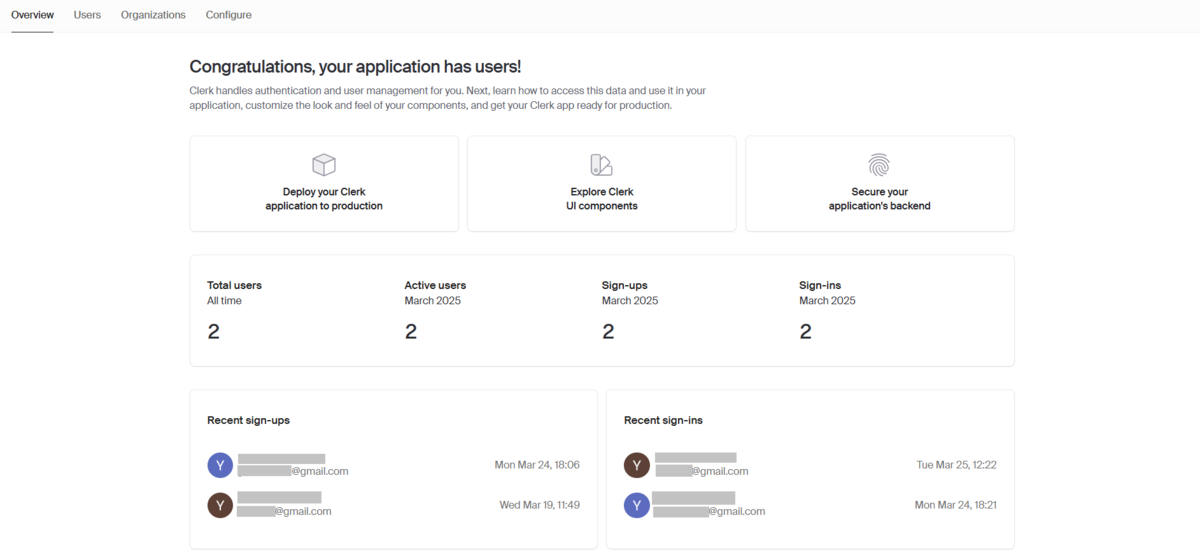This screenshot has width=1200, height=555.
Task: Click the Total users label
Action: [x=234, y=285]
